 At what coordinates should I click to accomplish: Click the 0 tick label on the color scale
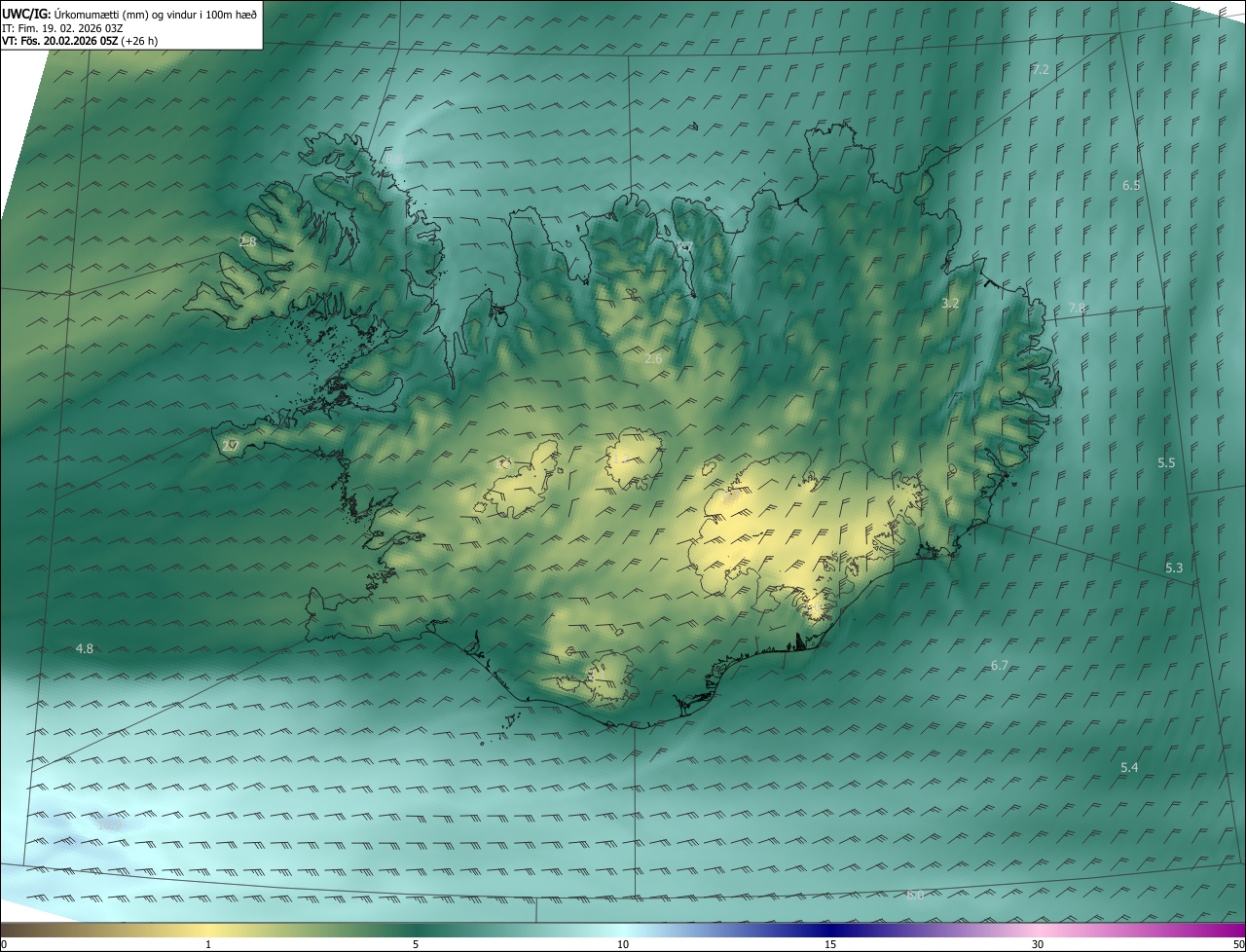coord(4,944)
